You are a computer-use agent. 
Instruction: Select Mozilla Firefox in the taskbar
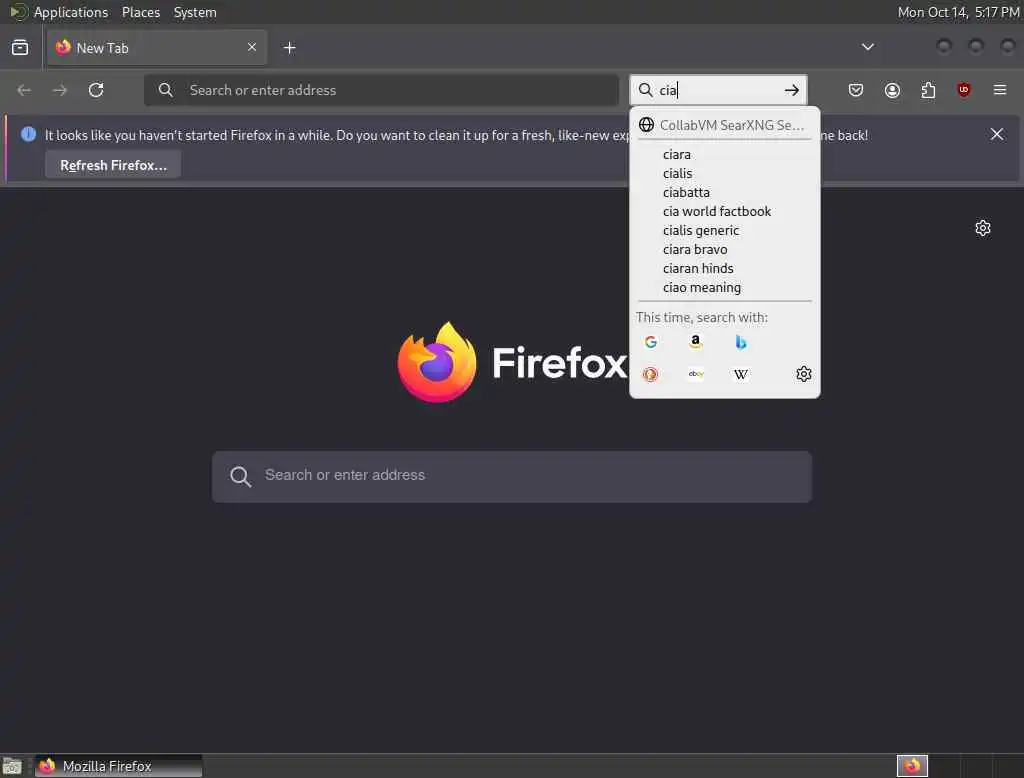point(118,766)
